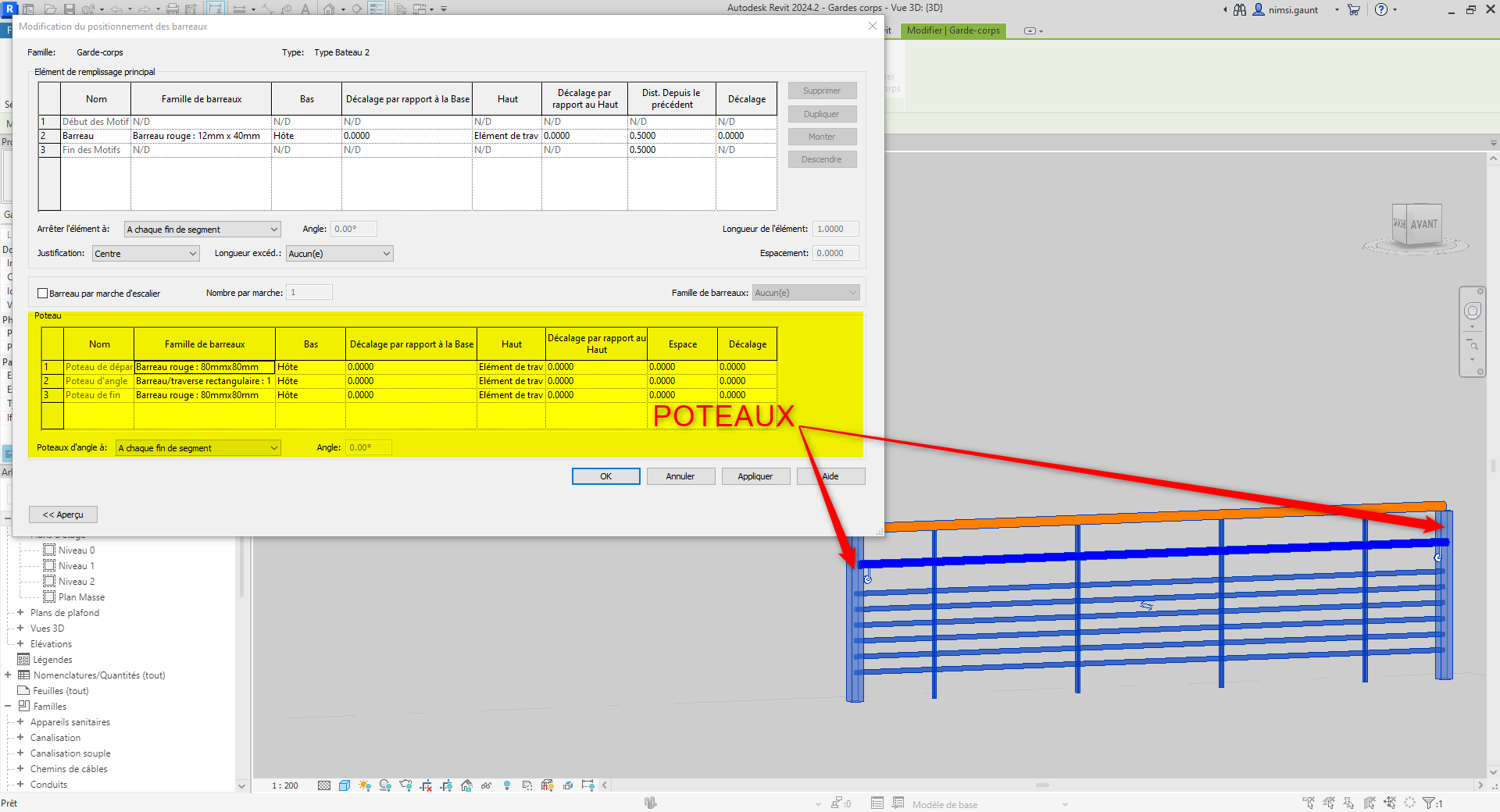The width and height of the screenshot is (1500, 812).
Task: Click the nimsi.gaunt user account
Action: (1293, 10)
